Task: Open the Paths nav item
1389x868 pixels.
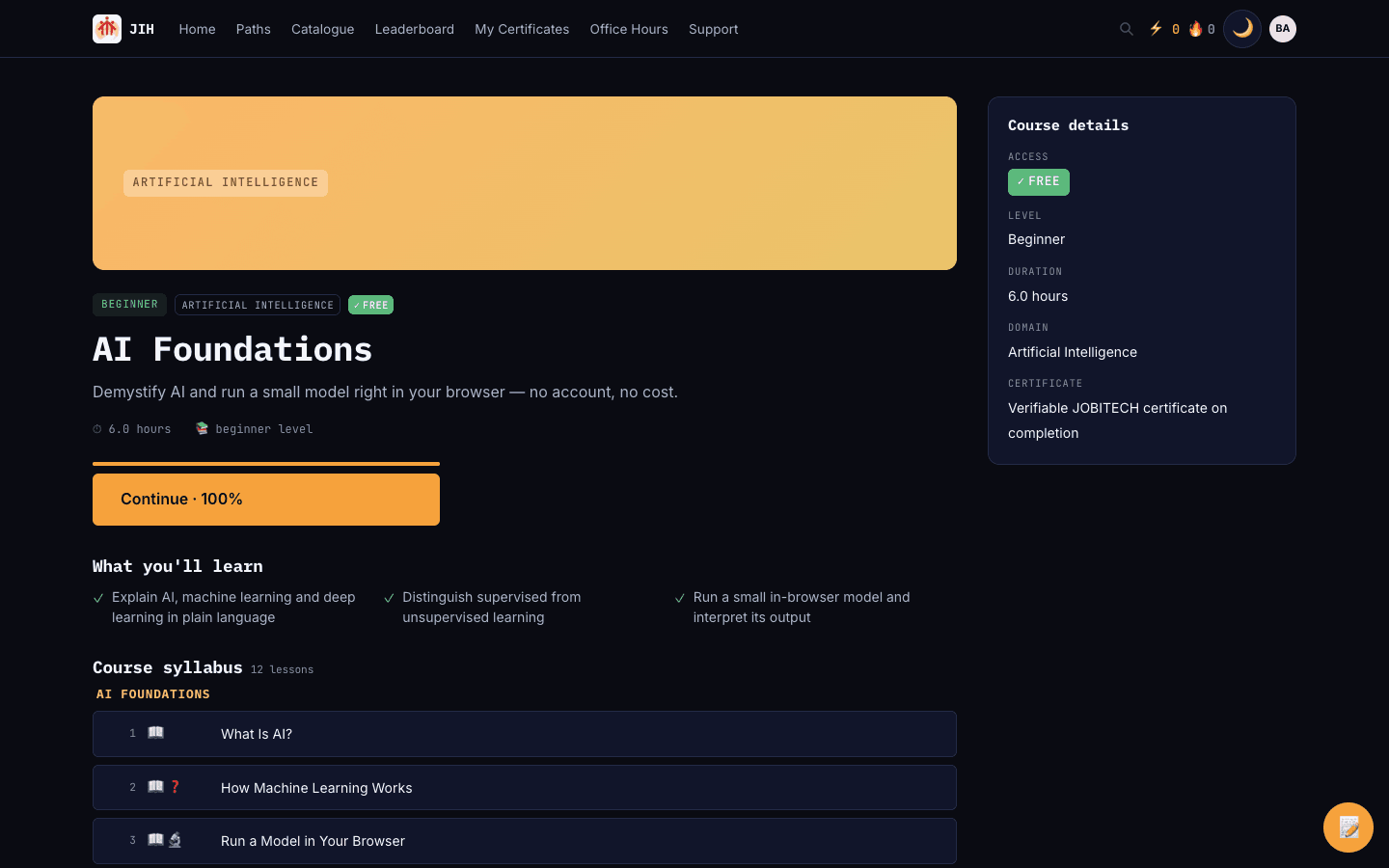Action: tap(254, 29)
